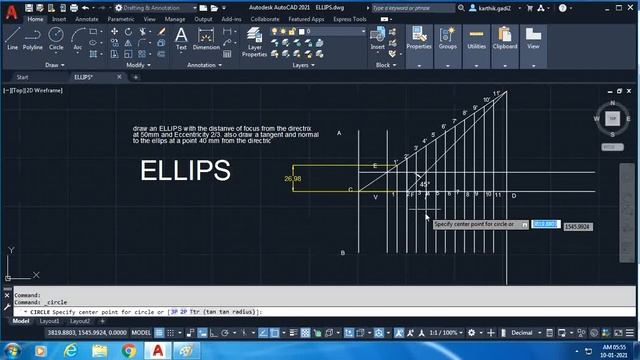Open the Properties panel button
Viewport: 640px width, 360px height.
[419, 47]
